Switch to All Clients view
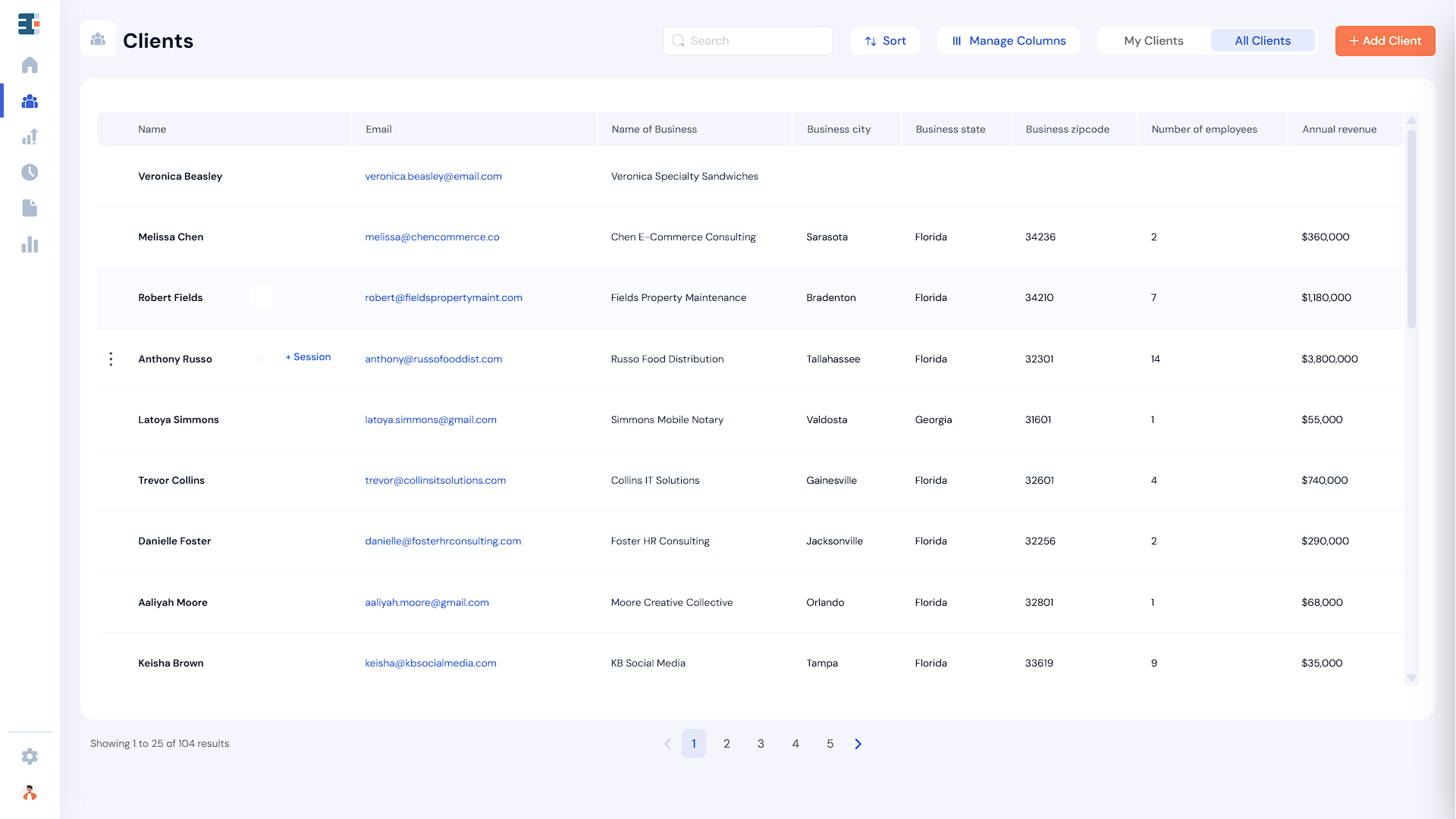This screenshot has width=1456, height=819. (1263, 41)
